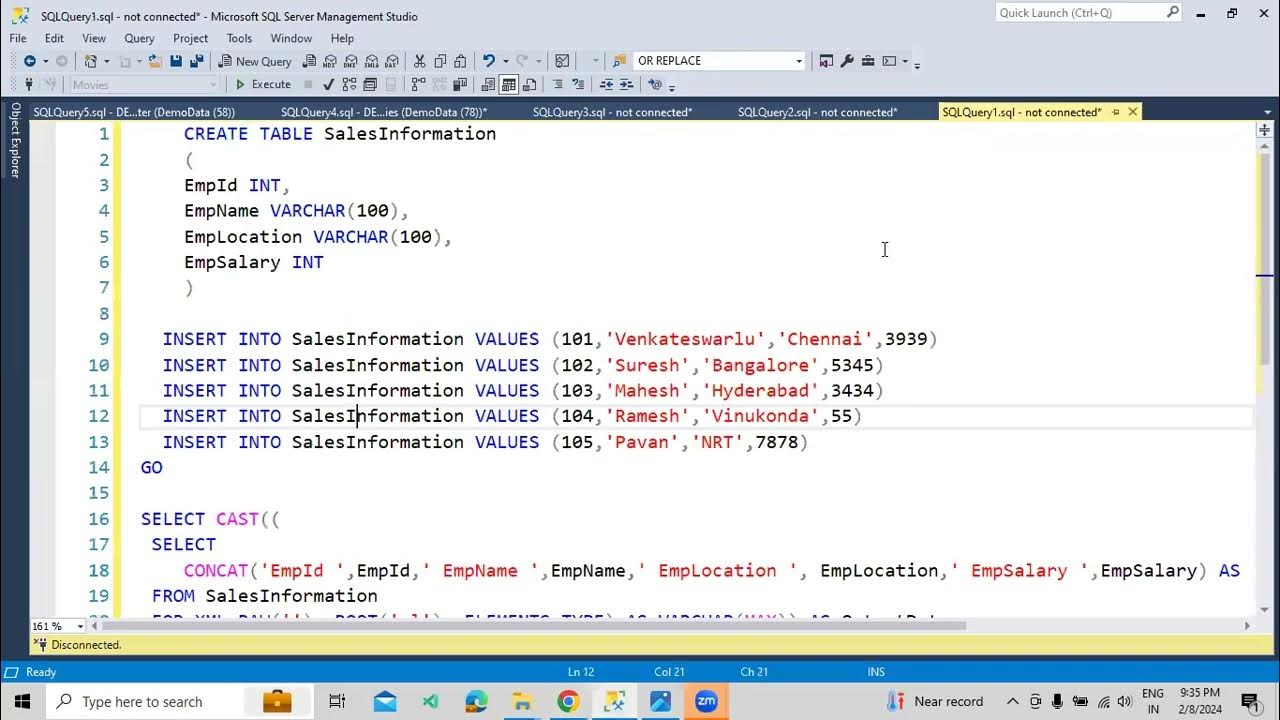The height and width of the screenshot is (720, 1280).
Task: Open the Query menu
Action: [139, 38]
